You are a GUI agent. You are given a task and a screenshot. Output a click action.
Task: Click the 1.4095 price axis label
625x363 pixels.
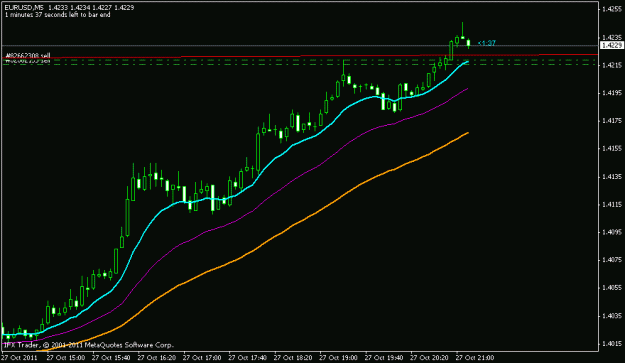tap(613, 232)
